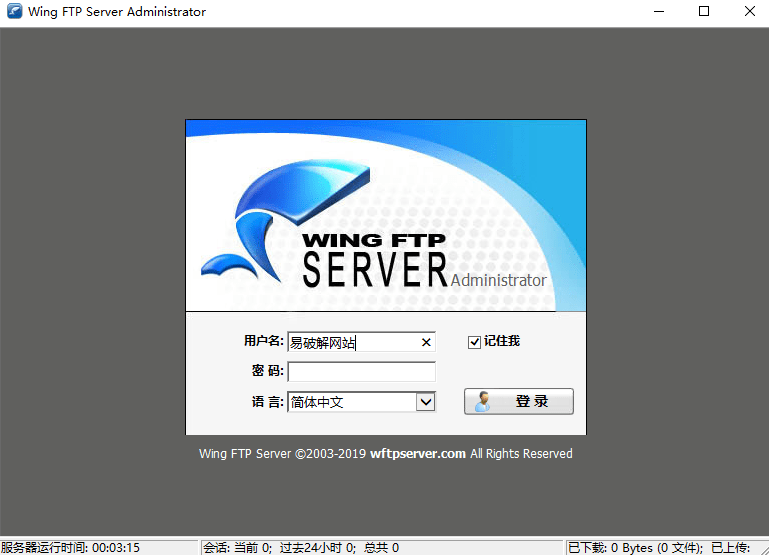Focus the 密码 password input field
This screenshot has width=769, height=555.
tap(361, 372)
